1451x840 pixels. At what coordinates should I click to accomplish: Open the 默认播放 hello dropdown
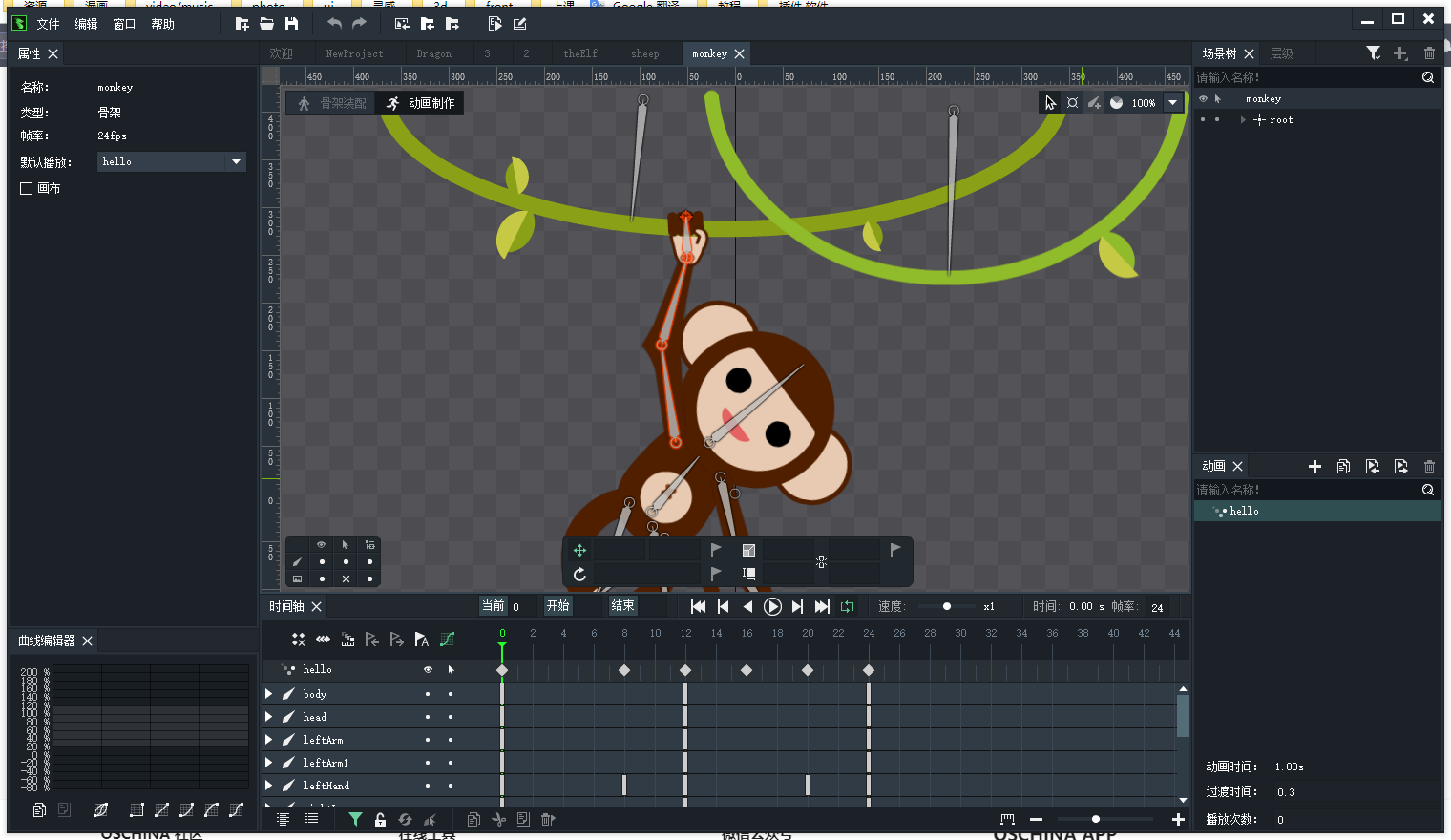[172, 161]
